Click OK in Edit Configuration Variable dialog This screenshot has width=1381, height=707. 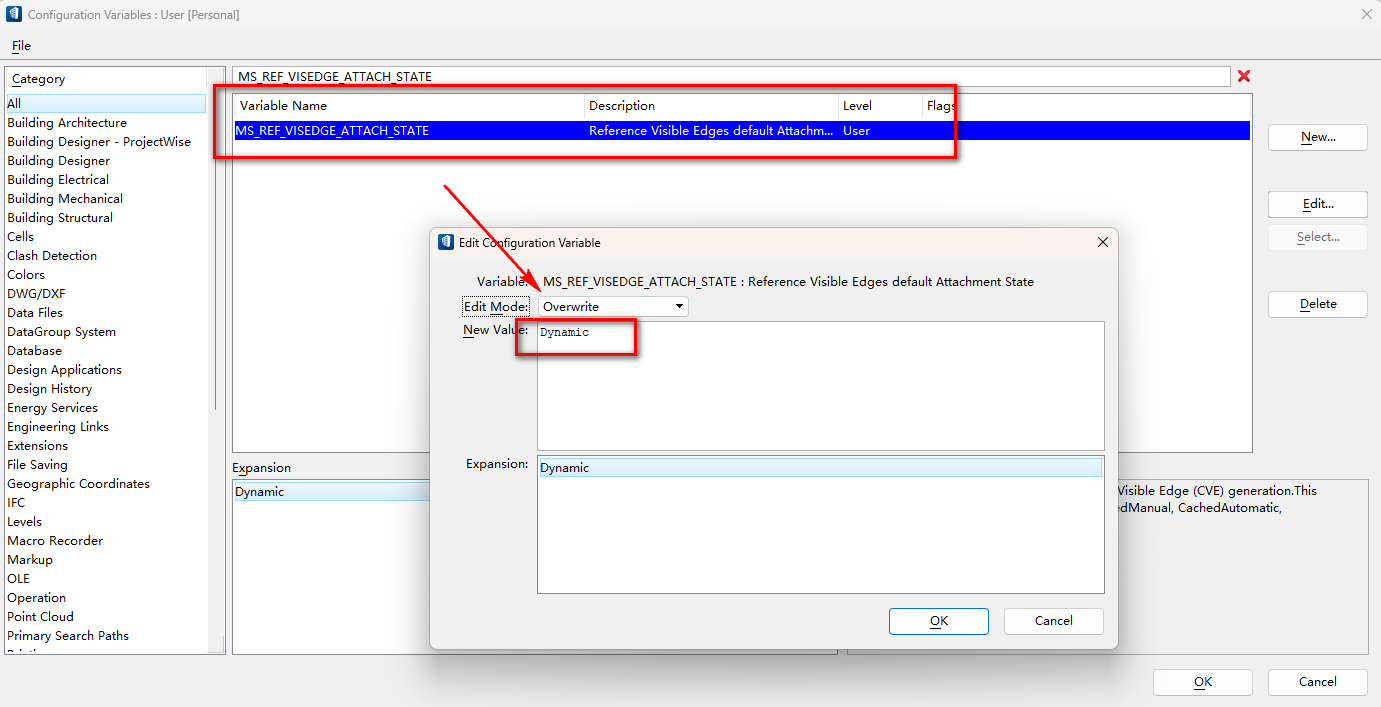(939, 621)
